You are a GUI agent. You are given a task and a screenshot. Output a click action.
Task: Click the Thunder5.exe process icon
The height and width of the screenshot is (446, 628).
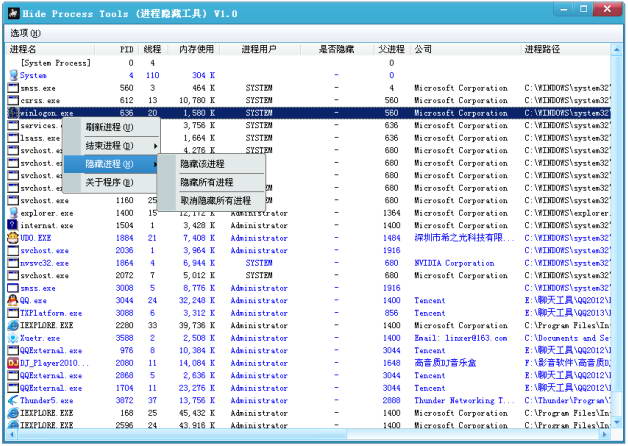pos(13,400)
